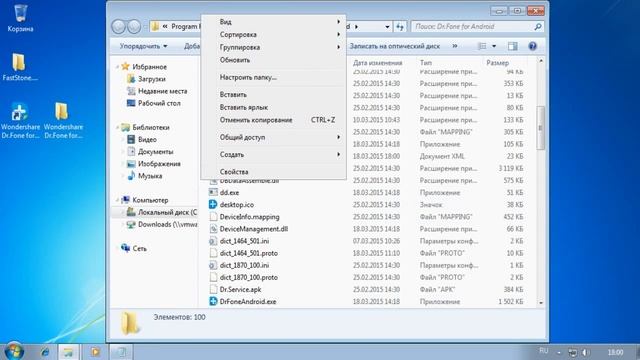Click the Windows Explorer taskbar icon

click(x=68, y=351)
